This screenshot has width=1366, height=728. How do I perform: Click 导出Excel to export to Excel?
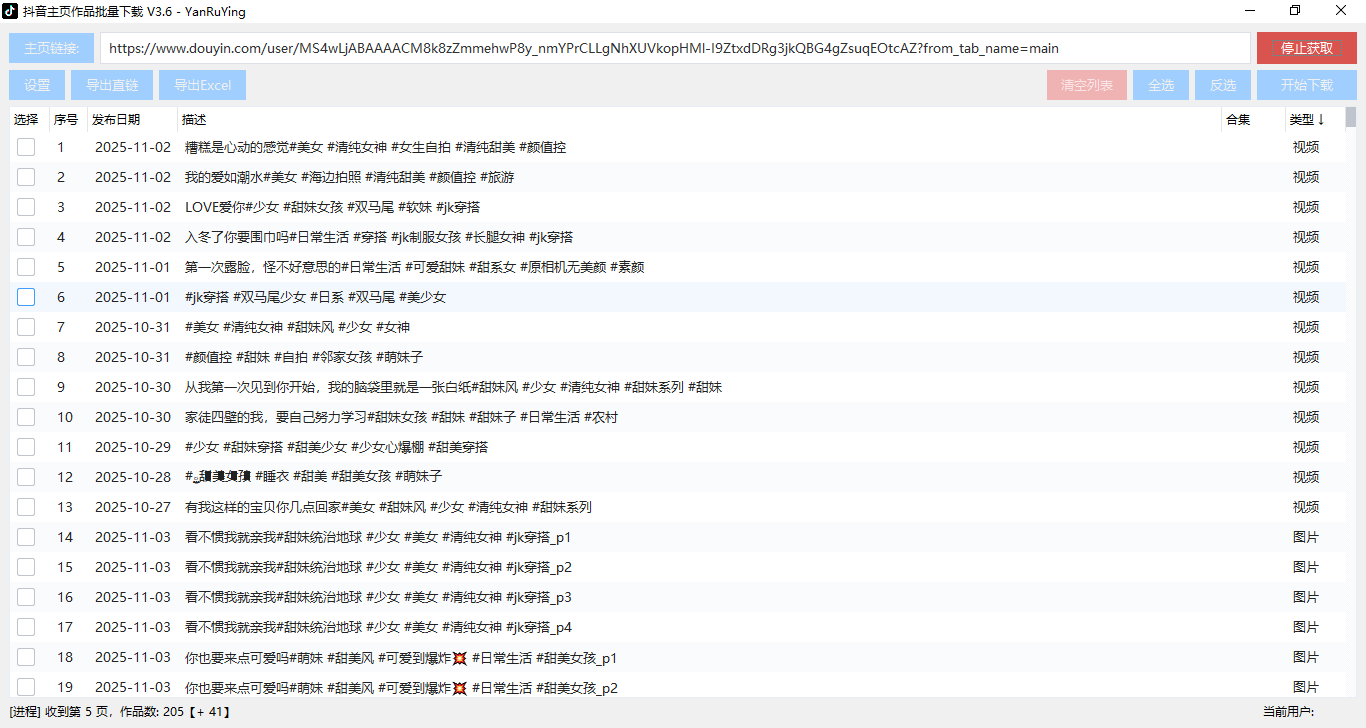click(202, 85)
